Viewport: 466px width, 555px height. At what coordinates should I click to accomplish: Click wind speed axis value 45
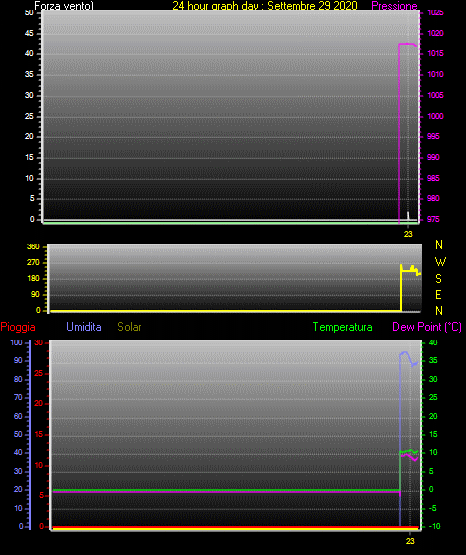[29, 33]
